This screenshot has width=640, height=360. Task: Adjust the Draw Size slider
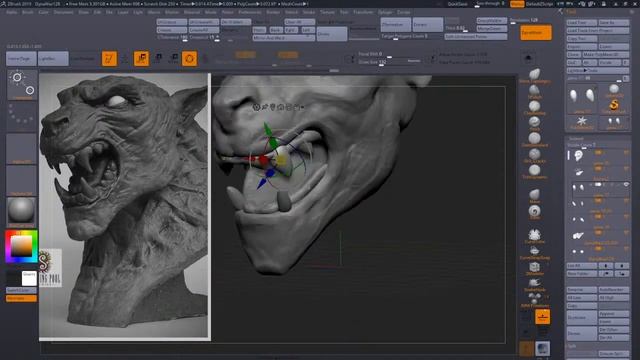pos(389,62)
